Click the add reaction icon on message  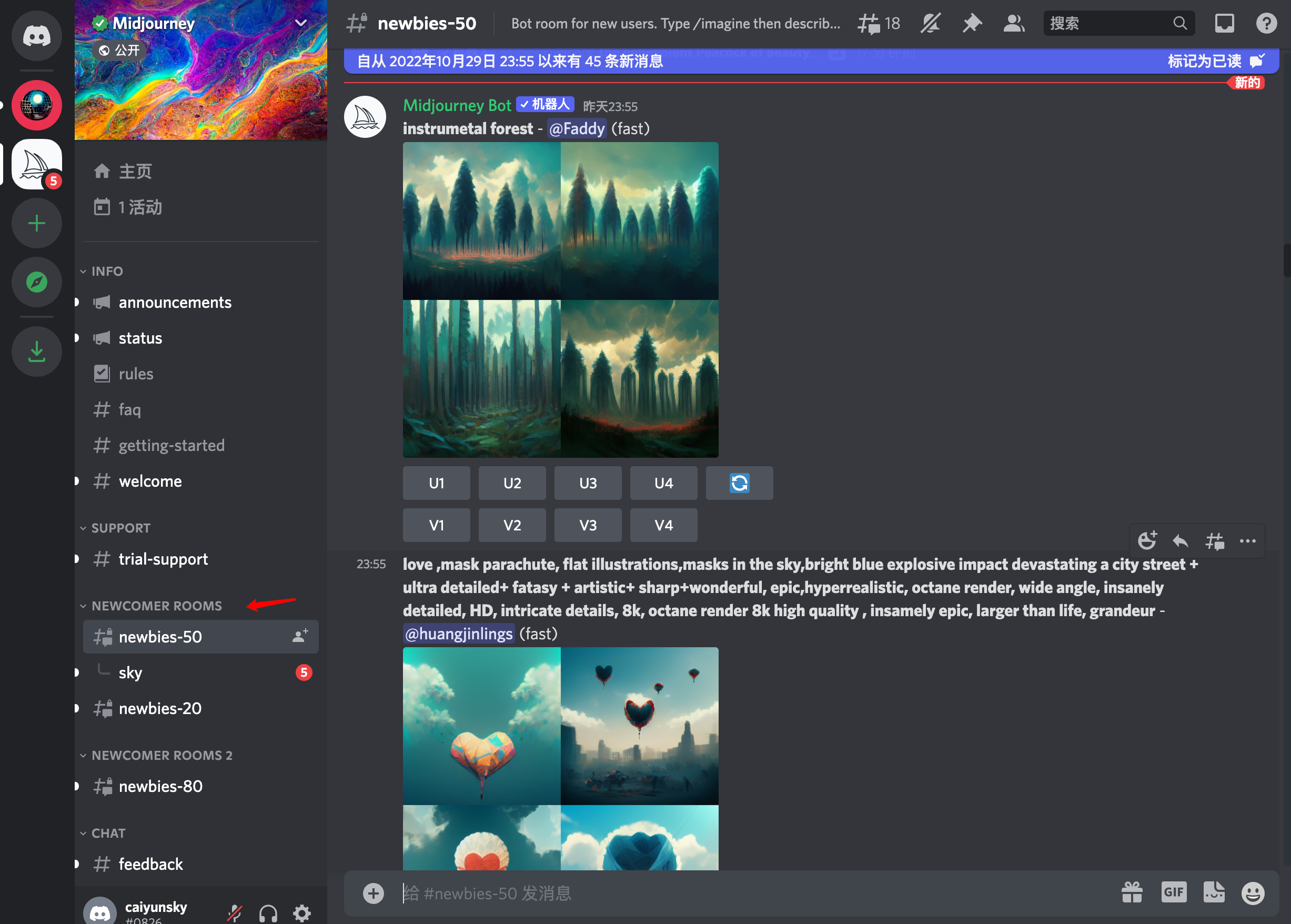point(1147,540)
